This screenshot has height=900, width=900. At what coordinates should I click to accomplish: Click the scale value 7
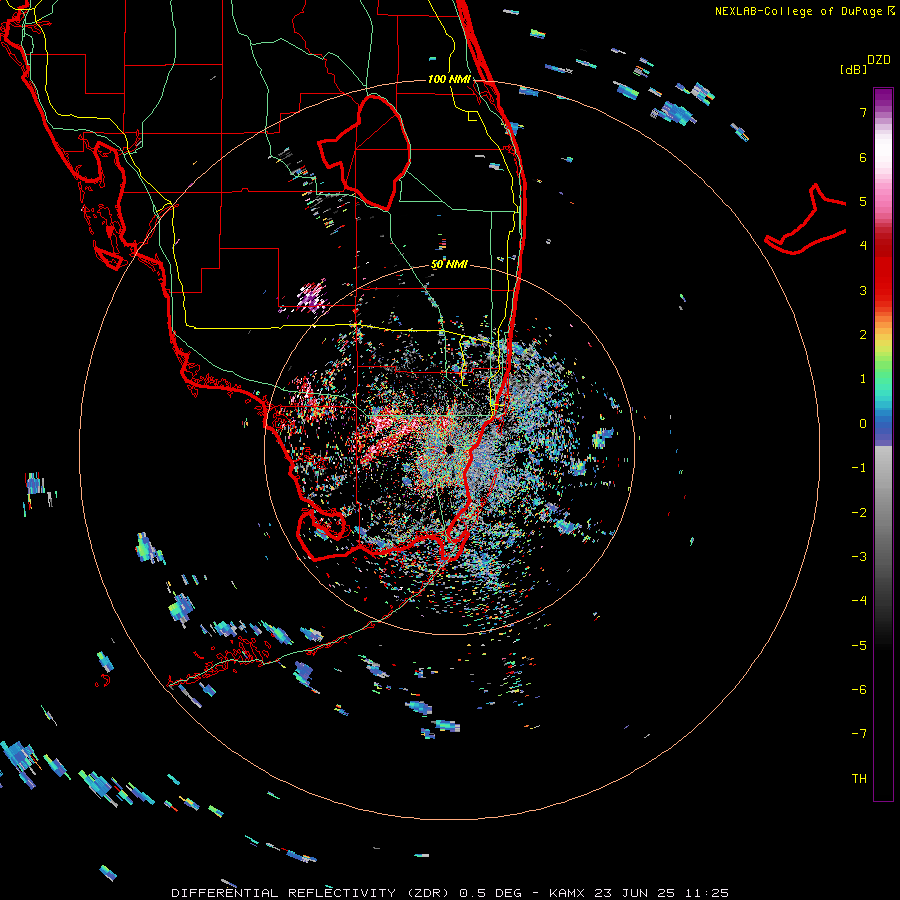point(863,112)
